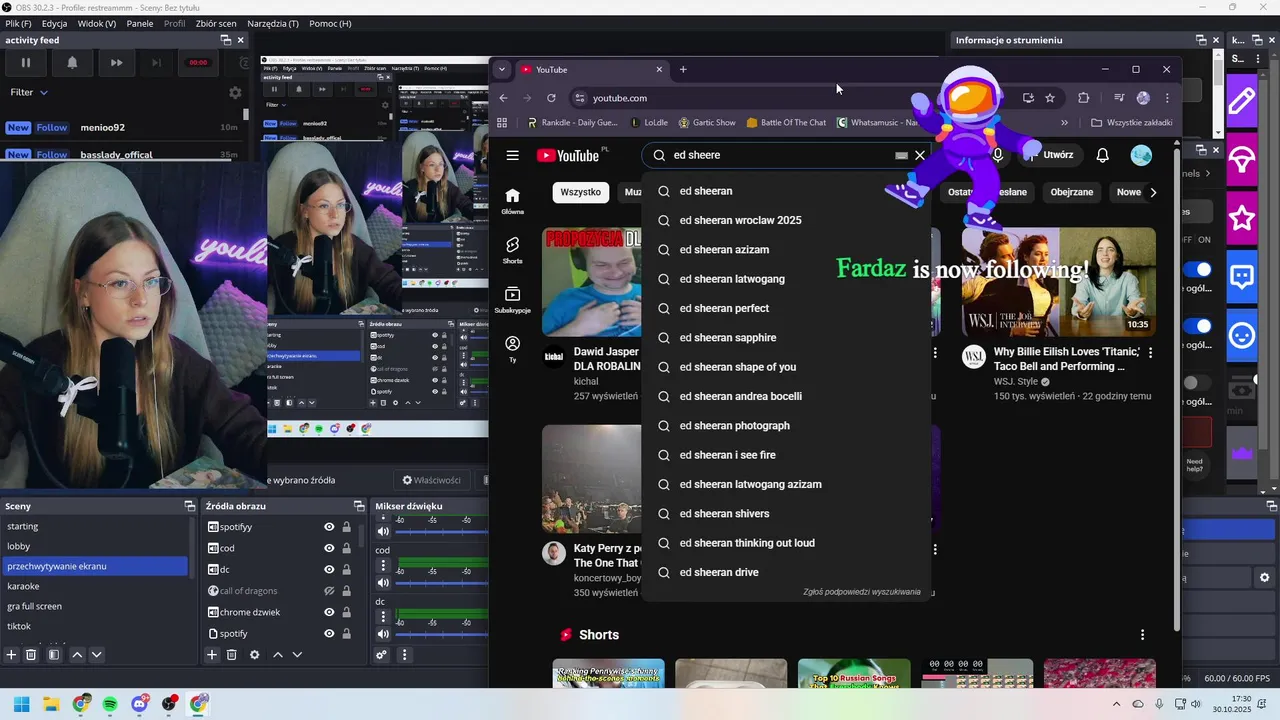Toggle visibility of chrome dzwiek source
Viewport: 1280px width, 720px height.
click(329, 612)
